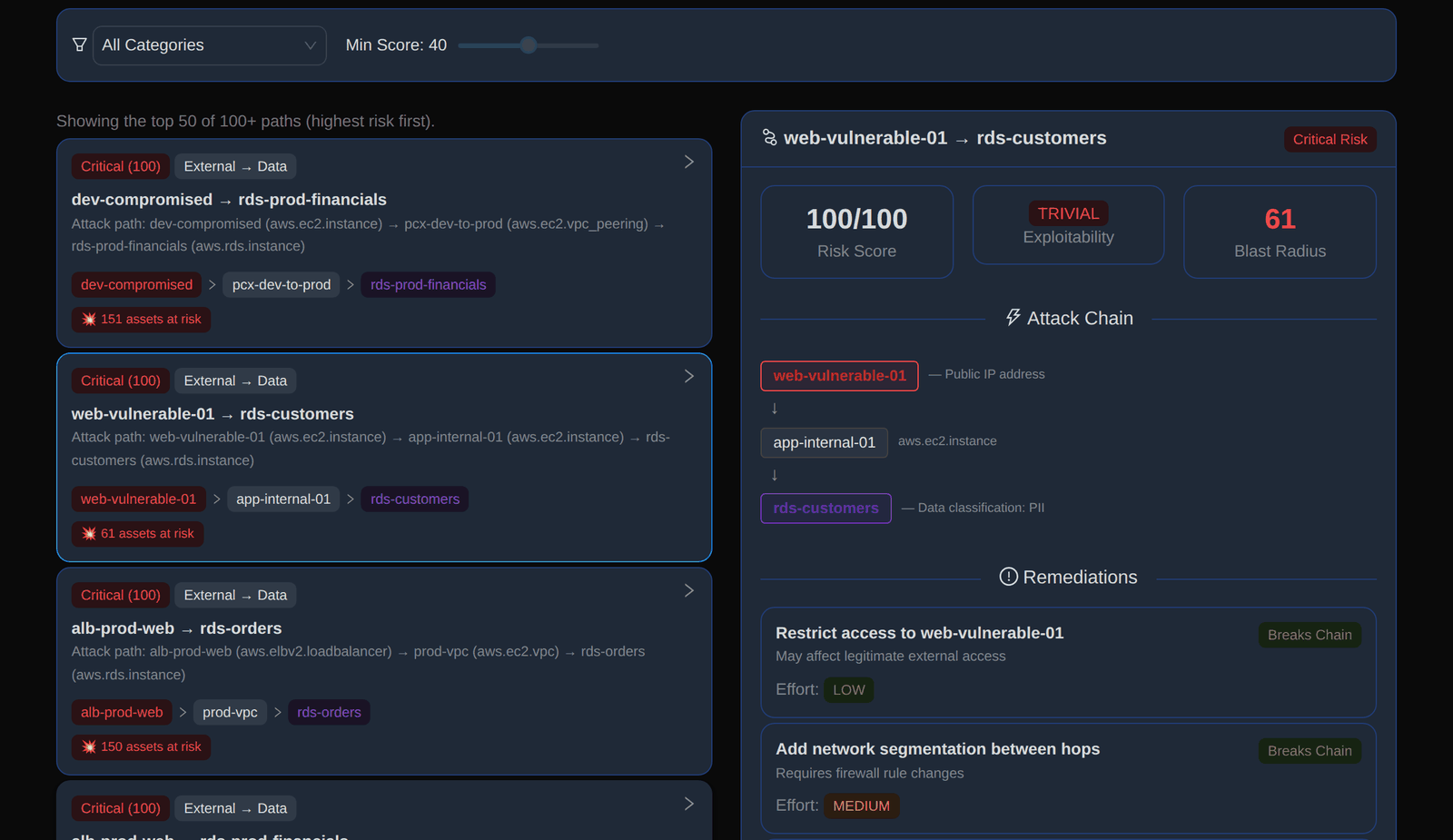
Task: Click the pcx-dev-to-prod node chip
Action: click(282, 285)
